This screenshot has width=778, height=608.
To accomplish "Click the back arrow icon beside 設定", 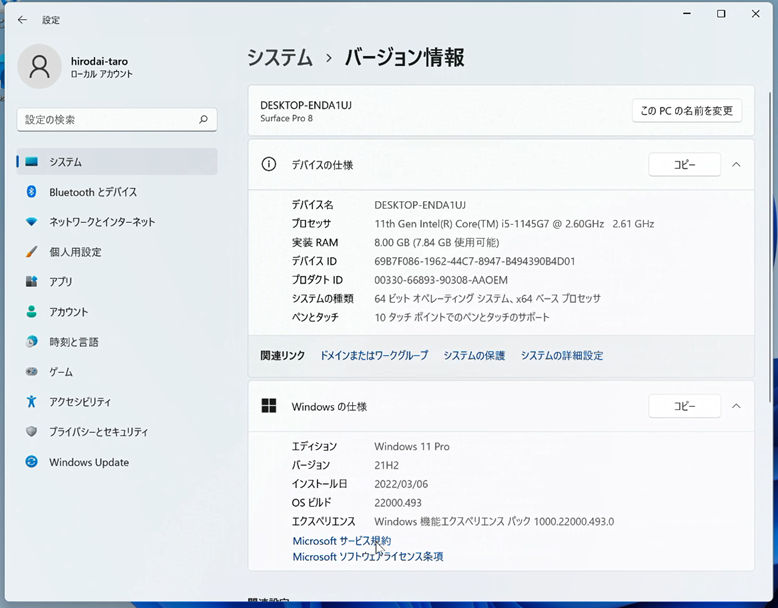I will [x=22, y=20].
